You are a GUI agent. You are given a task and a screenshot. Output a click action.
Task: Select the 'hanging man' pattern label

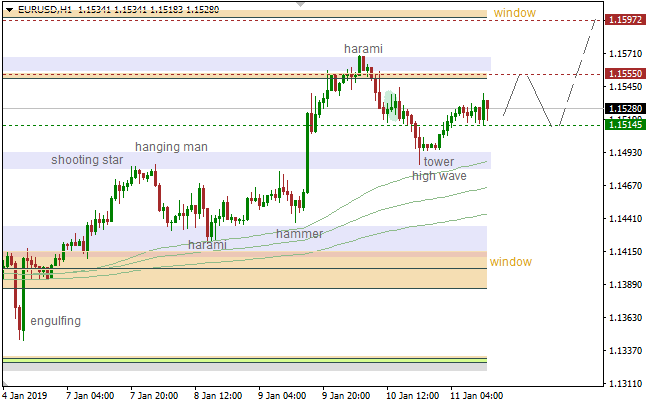(171, 147)
